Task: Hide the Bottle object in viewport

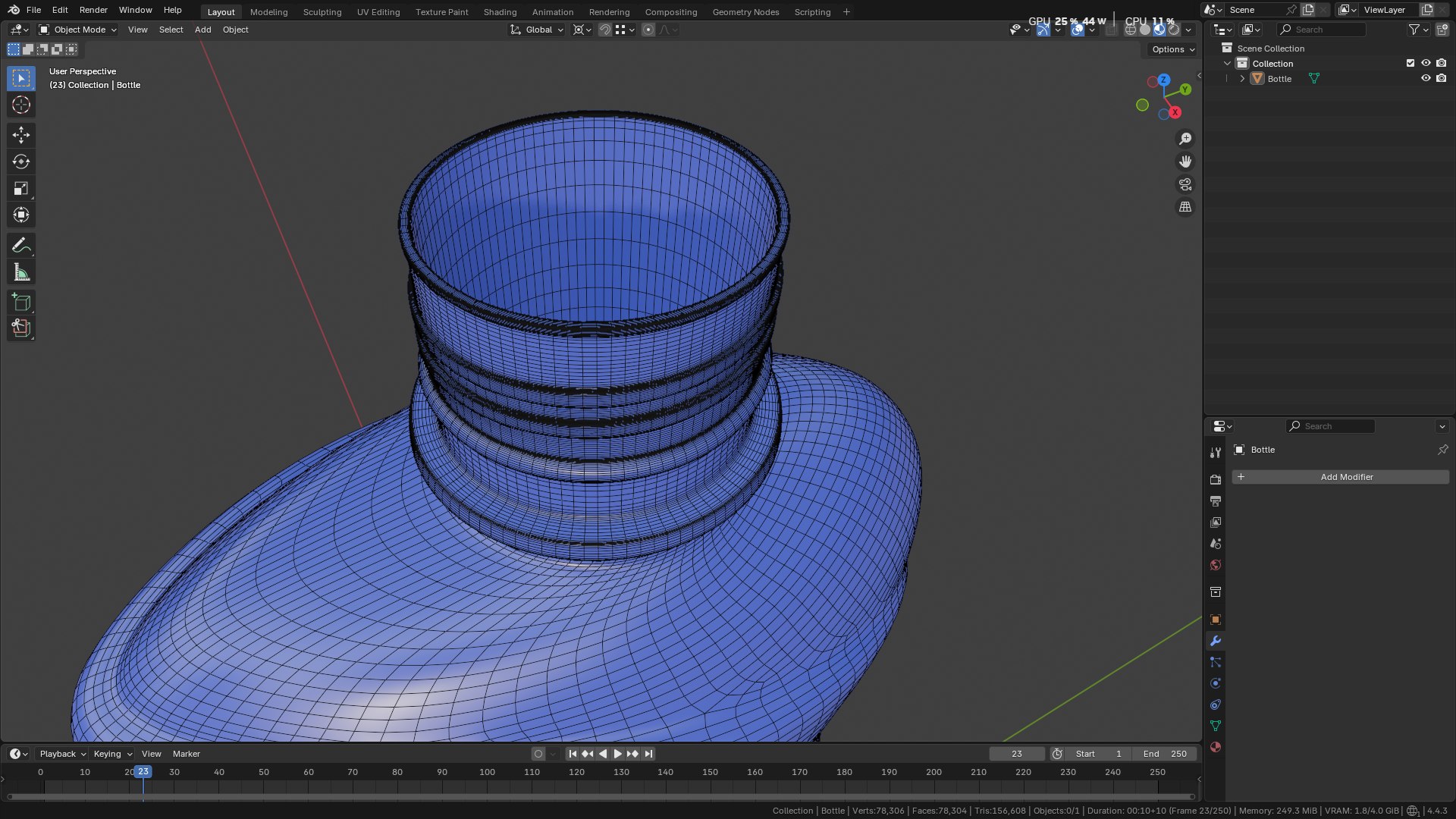Action: pos(1426,78)
